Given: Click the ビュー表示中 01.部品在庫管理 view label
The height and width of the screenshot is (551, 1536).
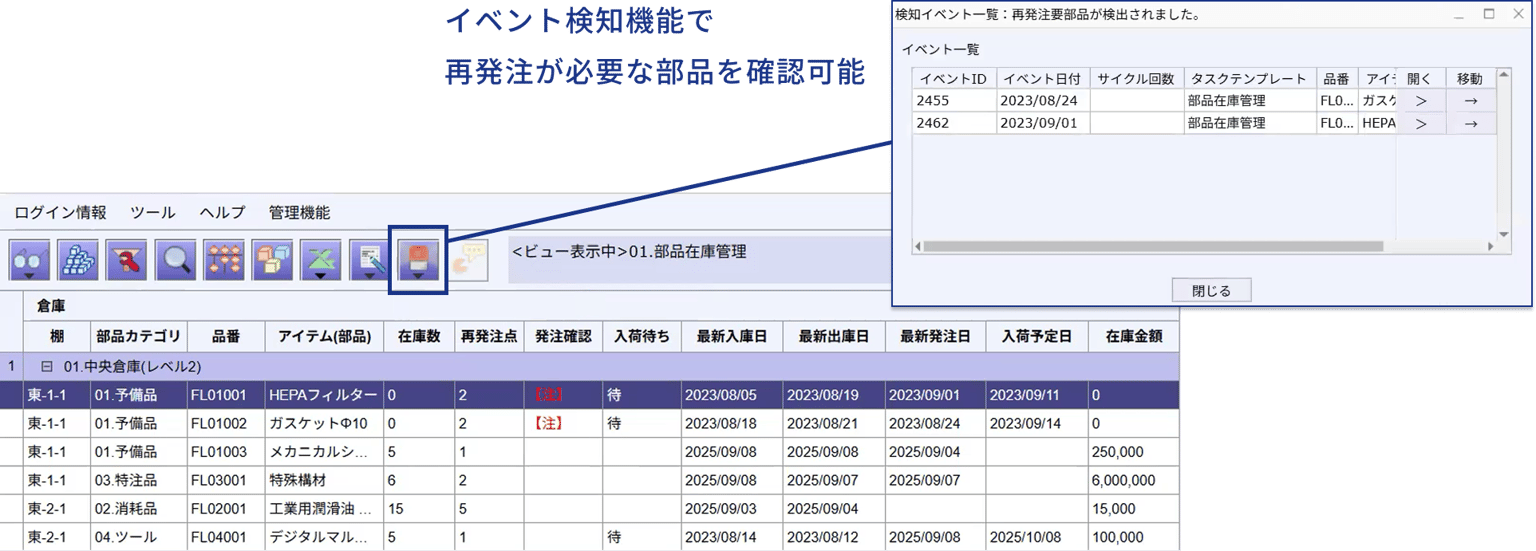Looking at the screenshot, I should [x=629, y=252].
